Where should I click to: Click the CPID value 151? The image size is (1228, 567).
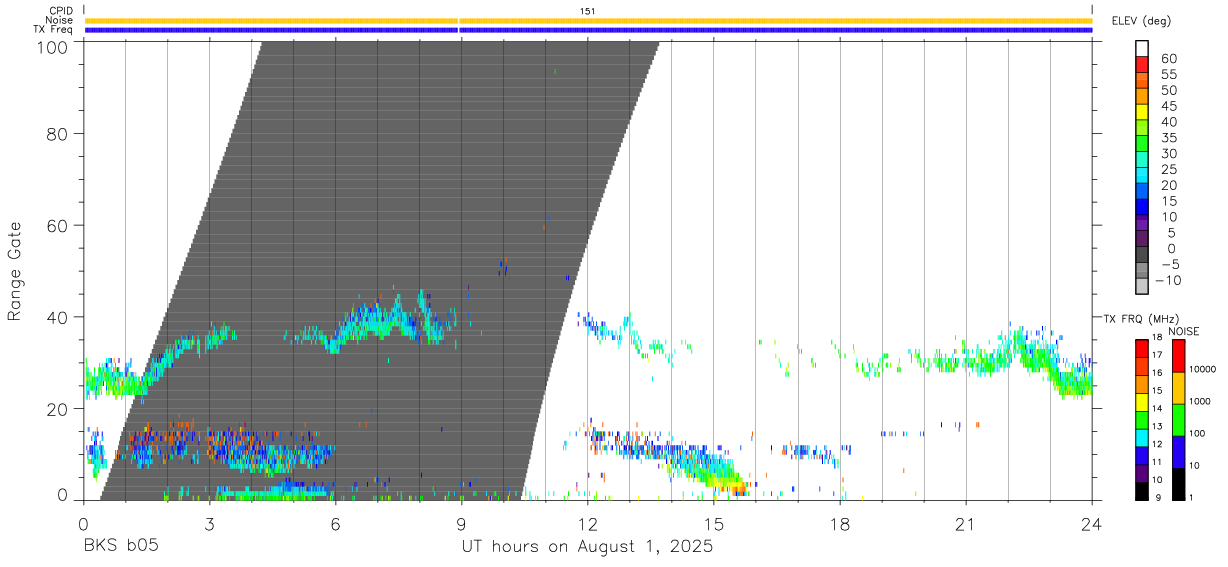[587, 11]
